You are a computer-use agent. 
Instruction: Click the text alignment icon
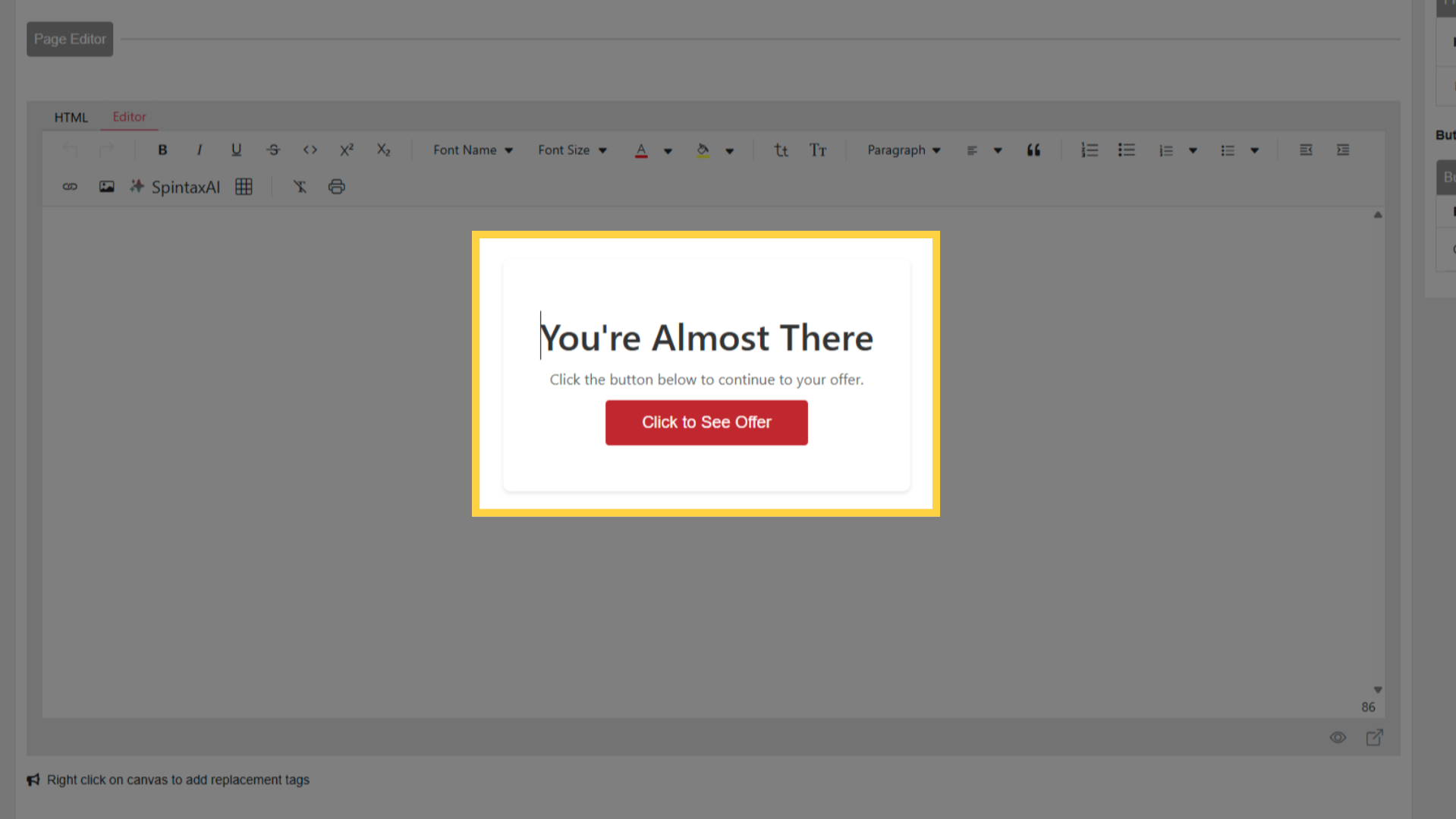[972, 150]
